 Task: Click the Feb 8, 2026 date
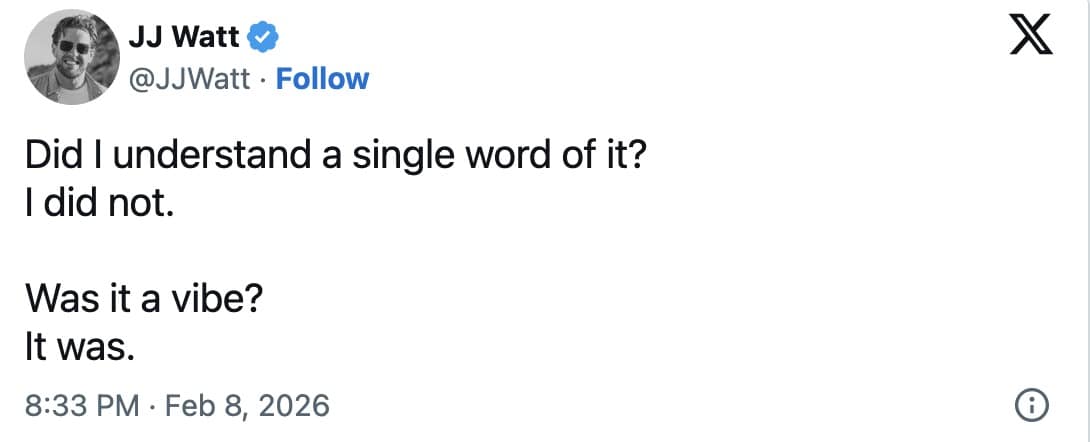247,405
